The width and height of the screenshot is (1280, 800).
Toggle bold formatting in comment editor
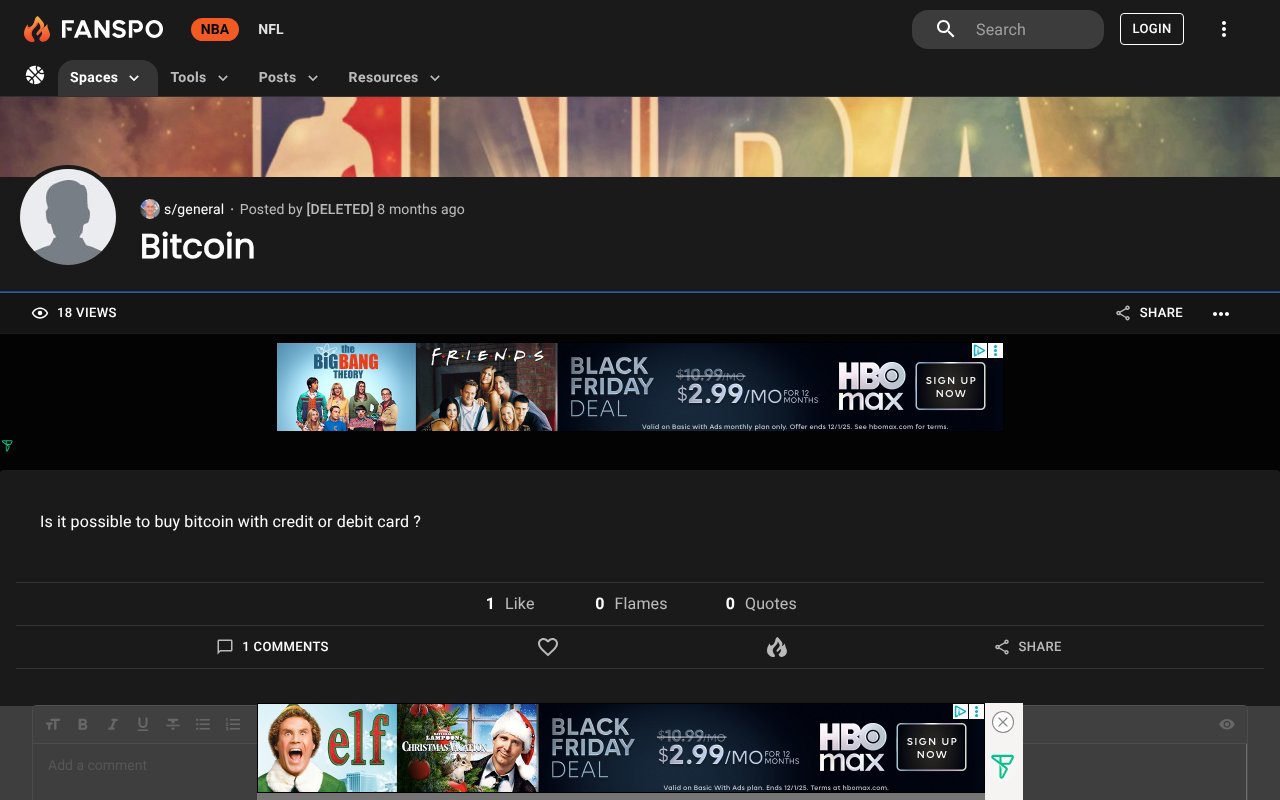coord(83,724)
